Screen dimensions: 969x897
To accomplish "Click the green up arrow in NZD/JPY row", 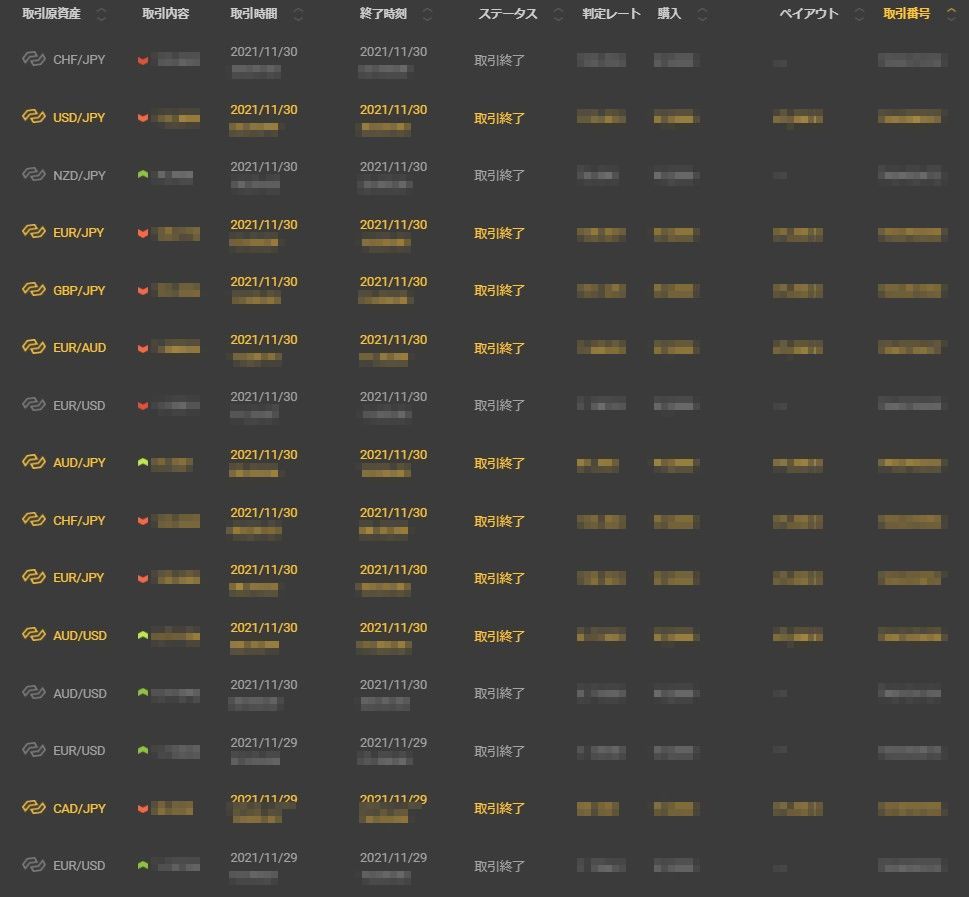I will click(143, 175).
